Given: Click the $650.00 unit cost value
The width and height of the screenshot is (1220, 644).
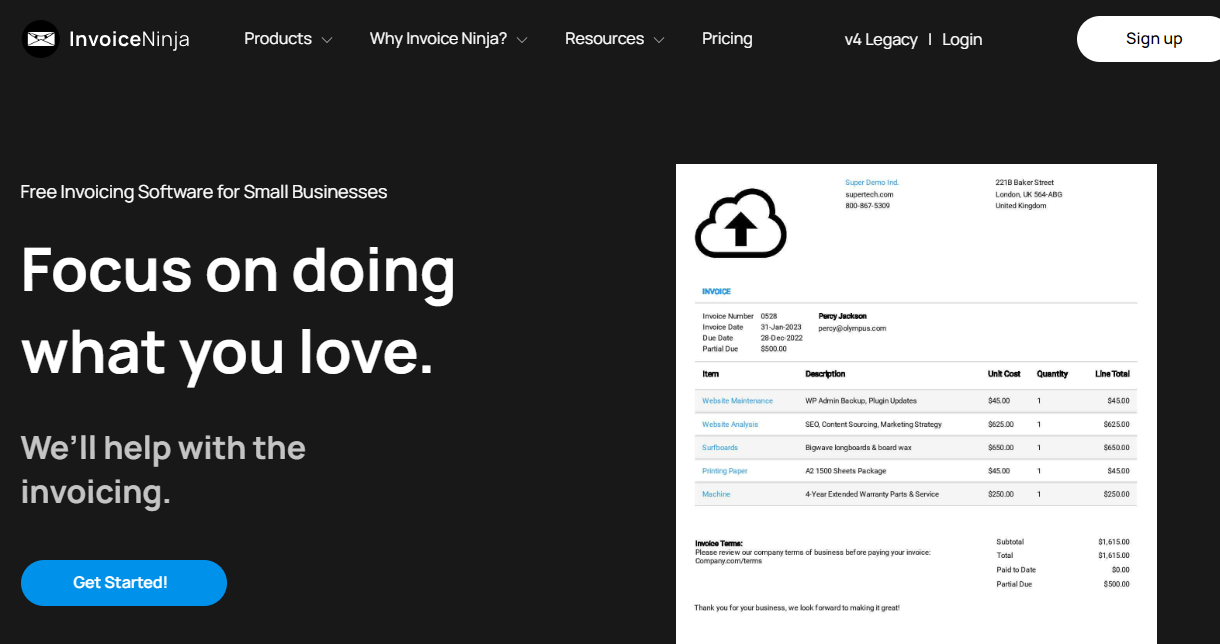Looking at the screenshot, I should (x=1000, y=448).
